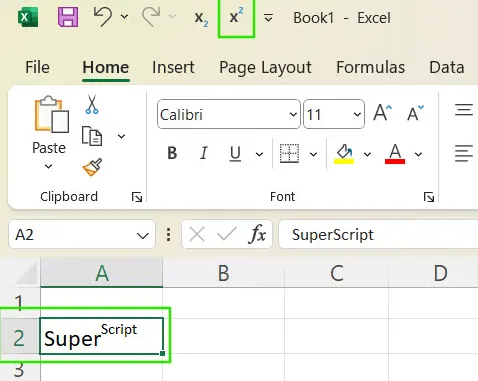Click the greyed Redo arrow
Image resolution: width=478 pixels, height=381 pixels.
coord(151,17)
